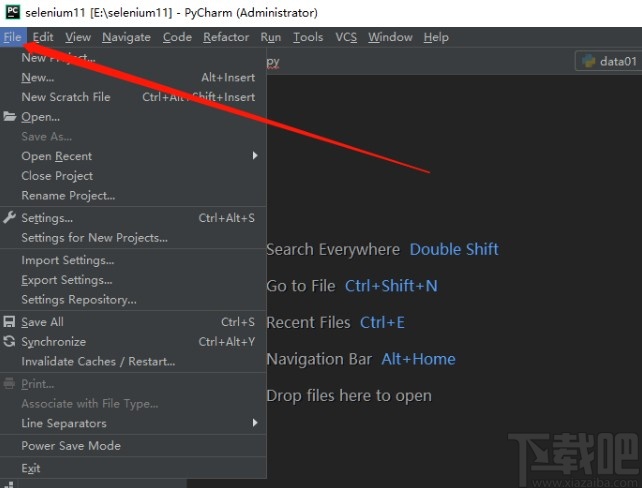Click the wrench icon beside Settings
The width and height of the screenshot is (642, 488).
coord(9,217)
